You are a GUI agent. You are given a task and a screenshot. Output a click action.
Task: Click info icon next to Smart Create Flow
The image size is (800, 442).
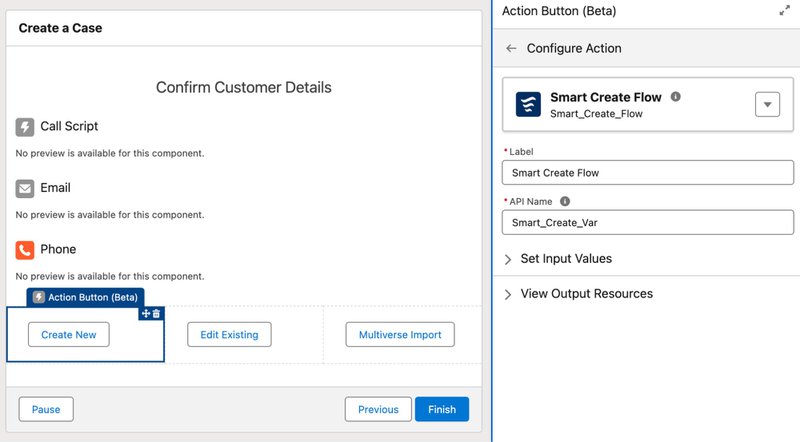pyautogui.click(x=676, y=96)
